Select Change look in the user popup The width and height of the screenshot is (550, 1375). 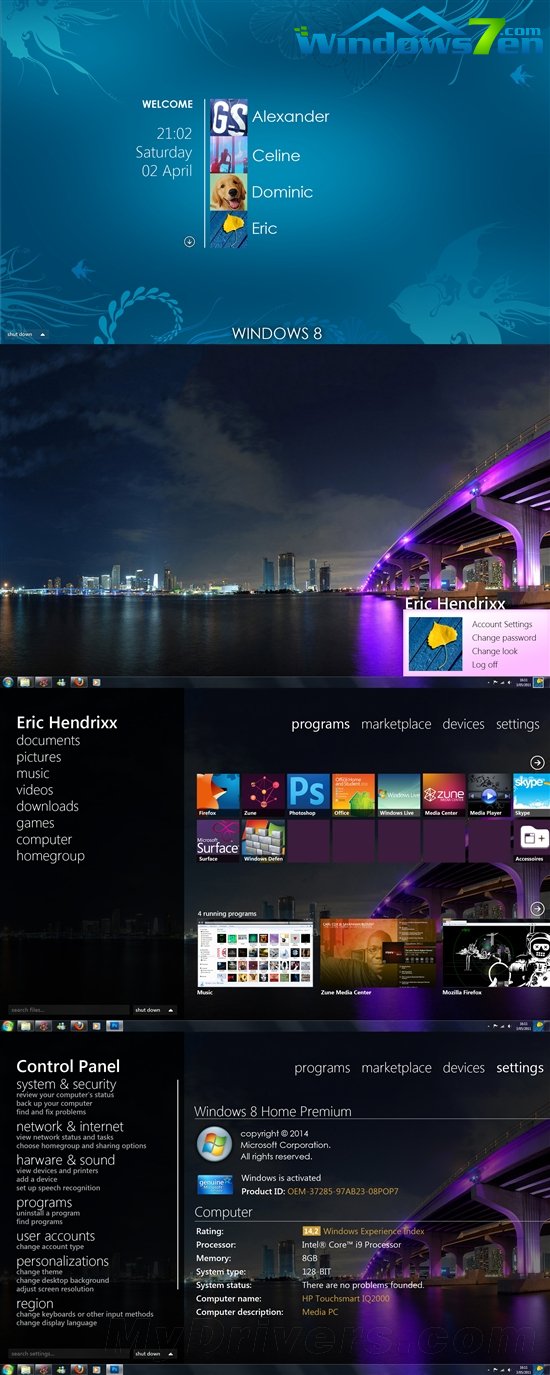point(495,650)
